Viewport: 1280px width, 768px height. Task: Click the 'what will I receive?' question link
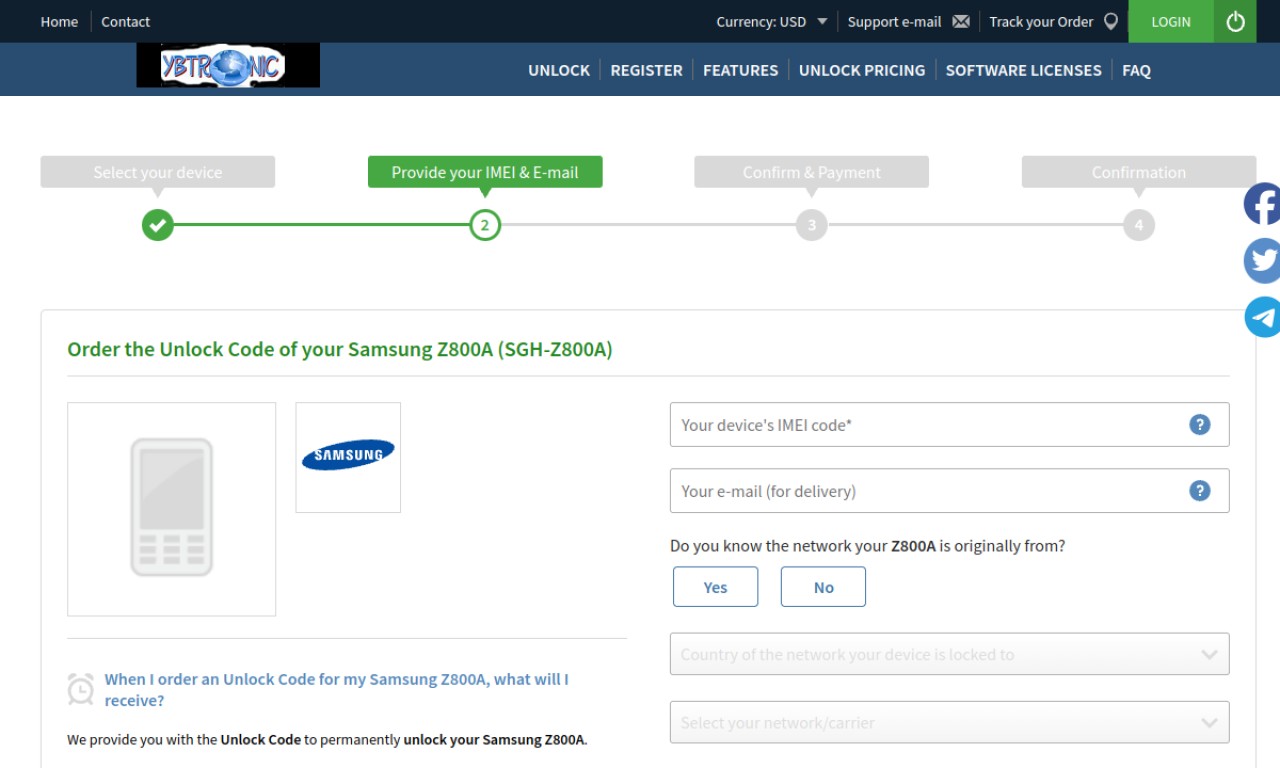point(336,690)
